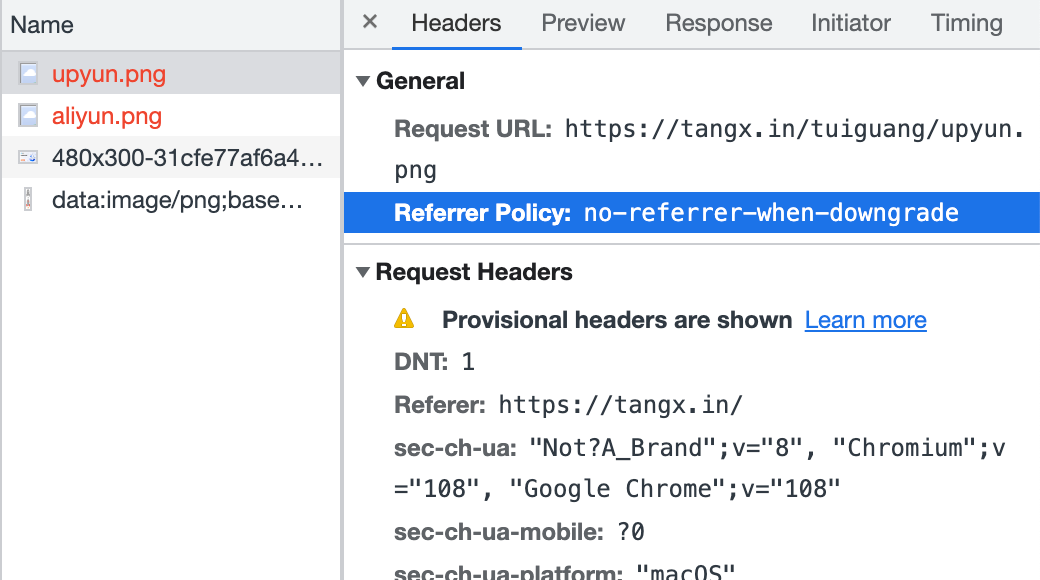Click the provisional headers warning icon
Screen dimensions: 1040x580
(404, 319)
